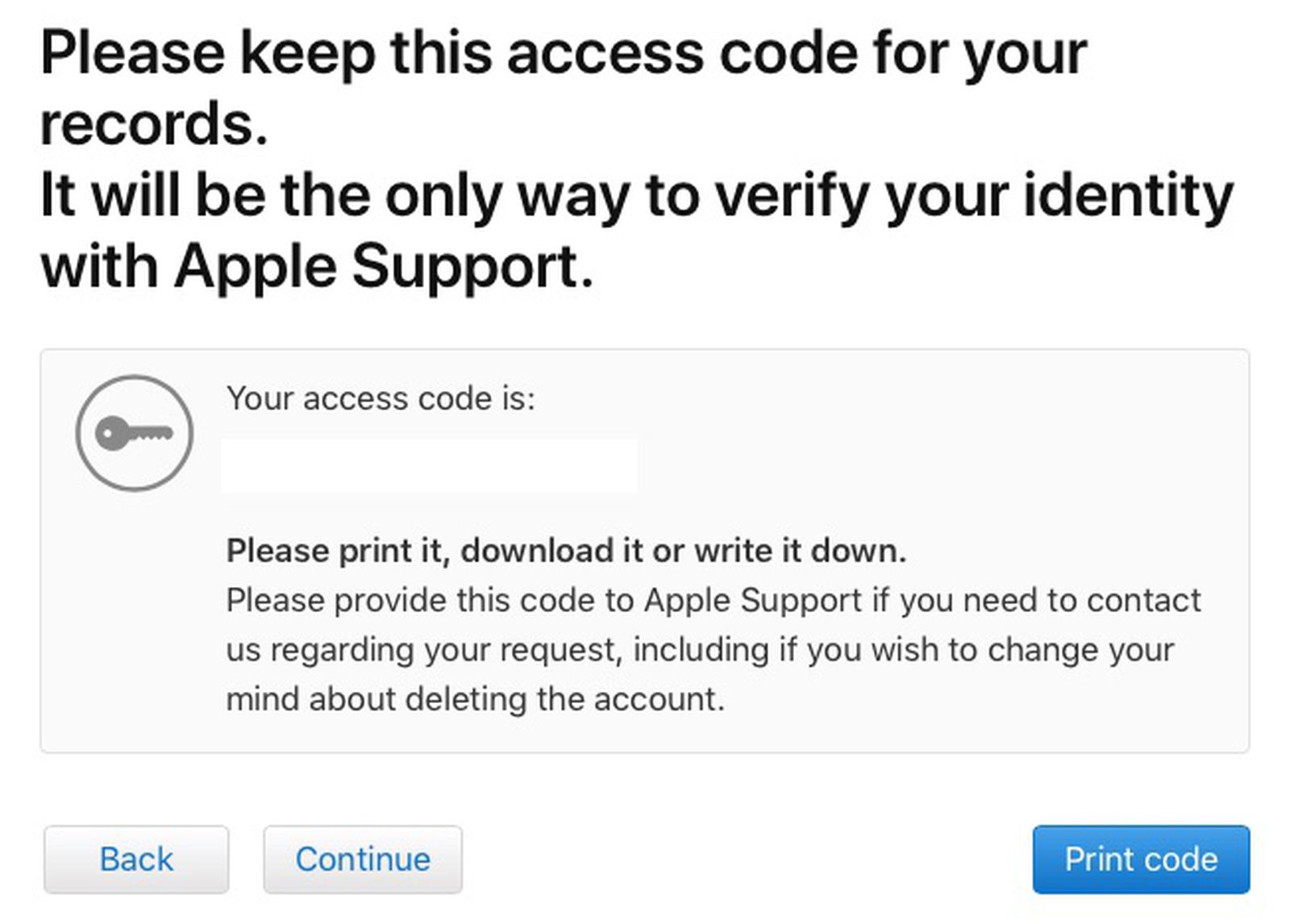This screenshot has height=924, width=1290.
Task: Select the Continue option at bottom left
Action: (363, 859)
